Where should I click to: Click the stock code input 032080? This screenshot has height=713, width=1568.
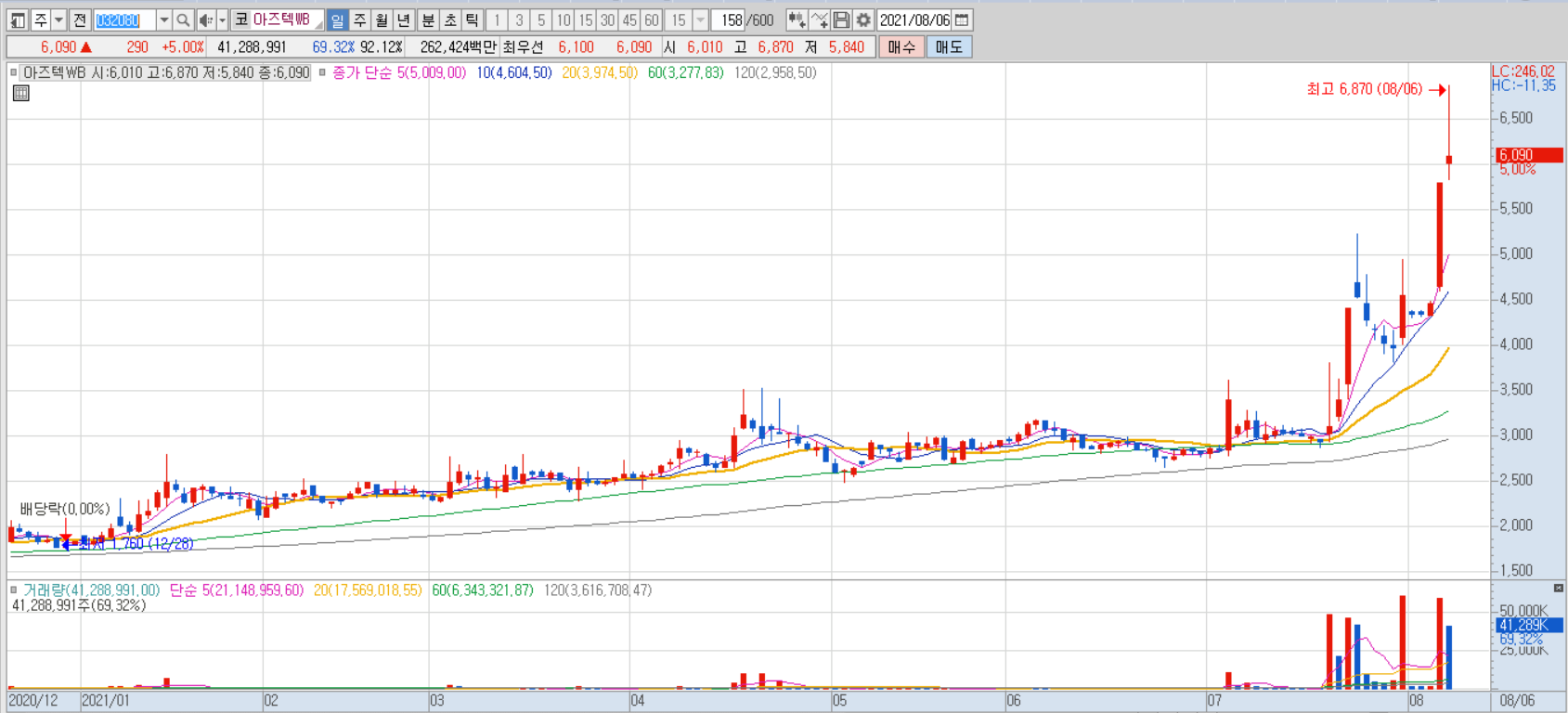124,19
